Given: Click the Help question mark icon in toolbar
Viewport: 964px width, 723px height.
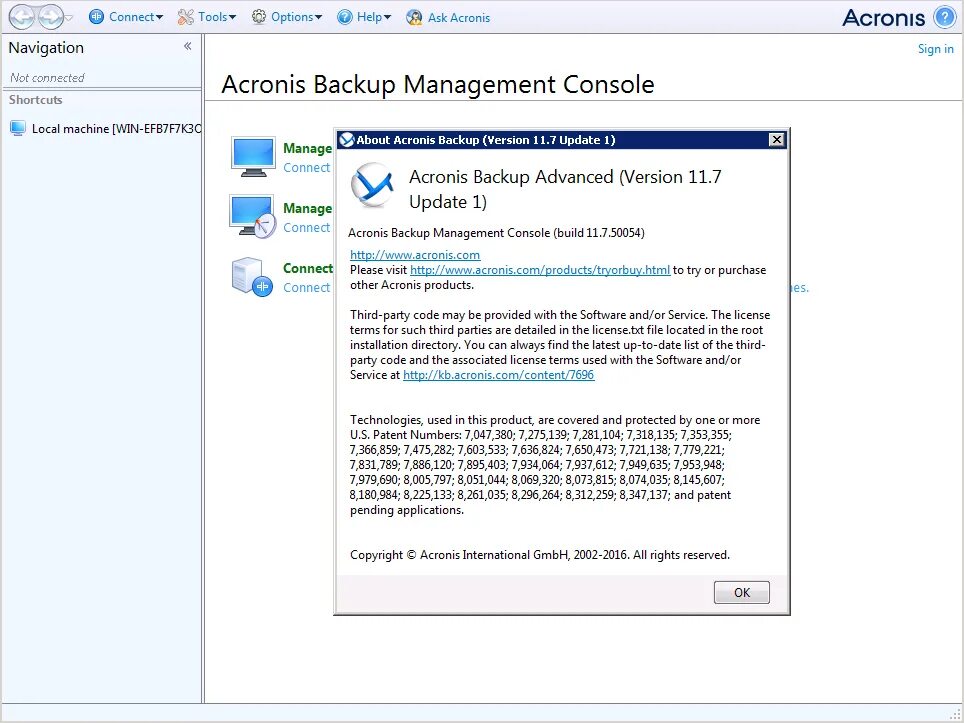Looking at the screenshot, I should click(x=345, y=17).
